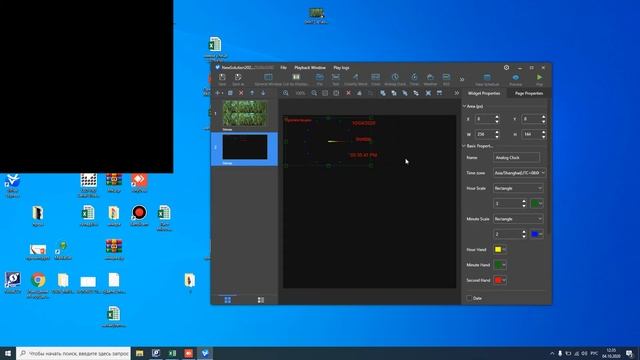Click the Name field containing Analog Clock

coord(516,158)
